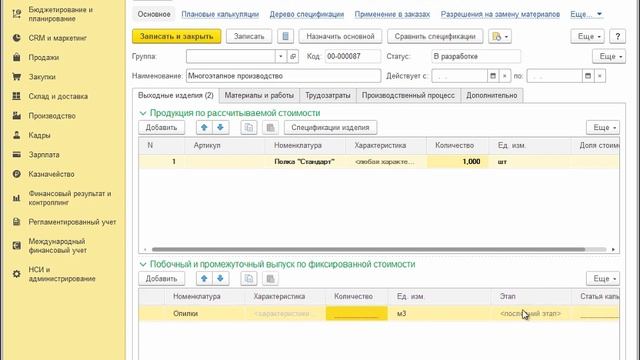Viewport: 640px width, 360px height.
Task: Open Международный финансовый учет icon
Action: [x=16, y=246]
